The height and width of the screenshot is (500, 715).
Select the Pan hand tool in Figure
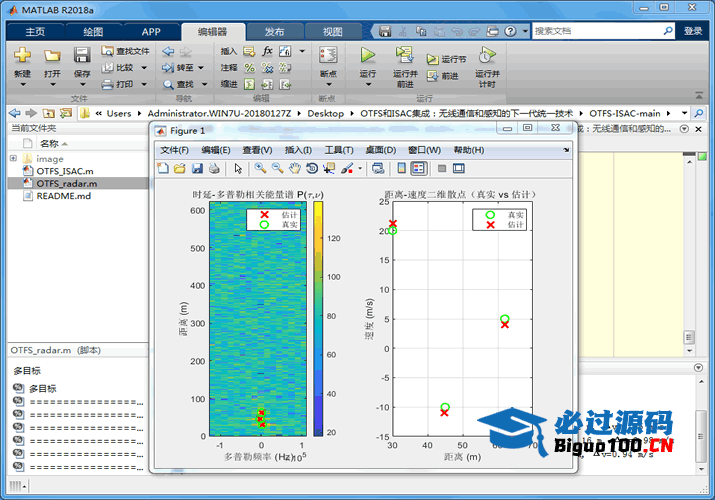point(295,168)
